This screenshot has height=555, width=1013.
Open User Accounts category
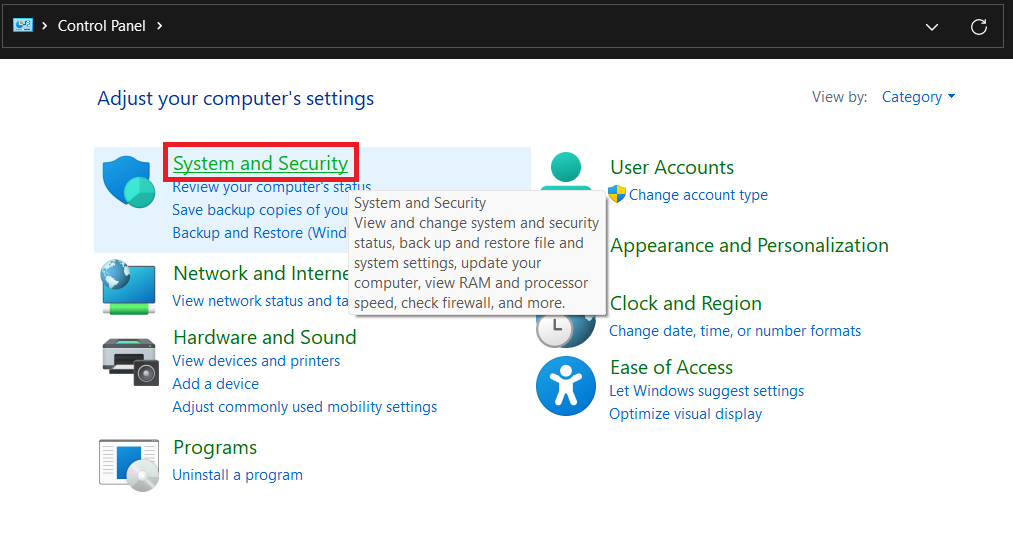pyautogui.click(x=672, y=167)
